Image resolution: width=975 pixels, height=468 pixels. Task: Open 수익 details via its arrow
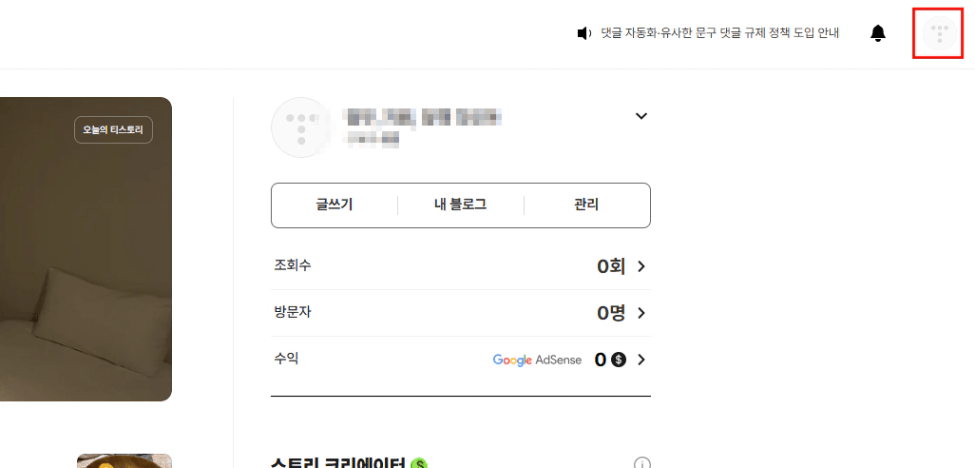pos(641,360)
